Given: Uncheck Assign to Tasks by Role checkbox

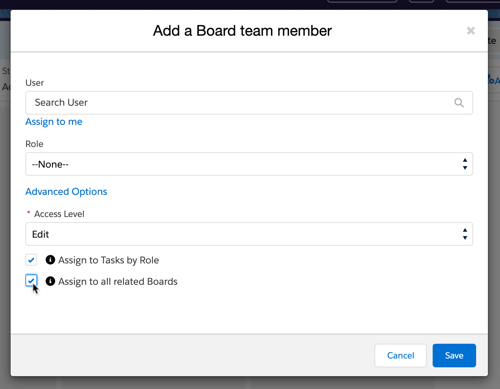Looking at the screenshot, I should (x=31, y=260).
